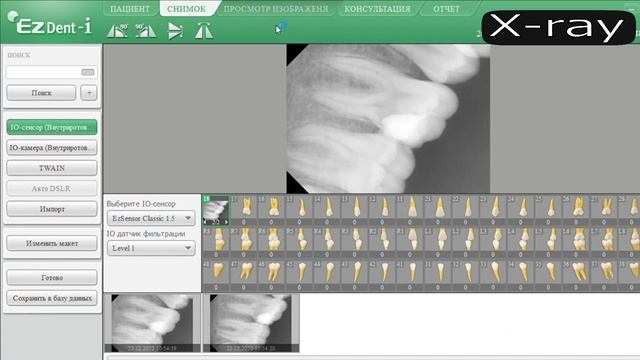Select tooth 18 cell with X-ray preview
Image resolution: width=640 pixels, height=360 pixels.
216,210
